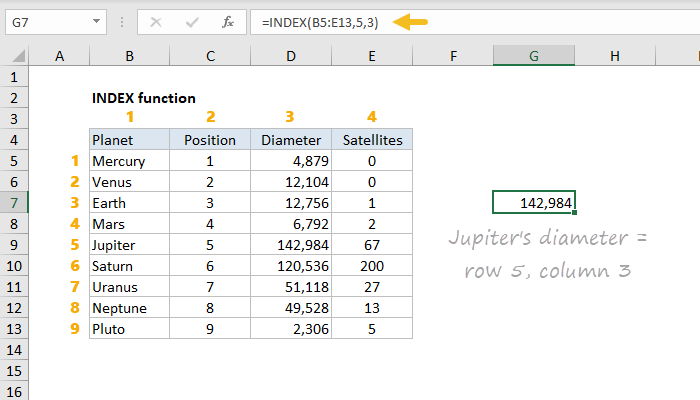Click satellites value 27

tap(372, 287)
